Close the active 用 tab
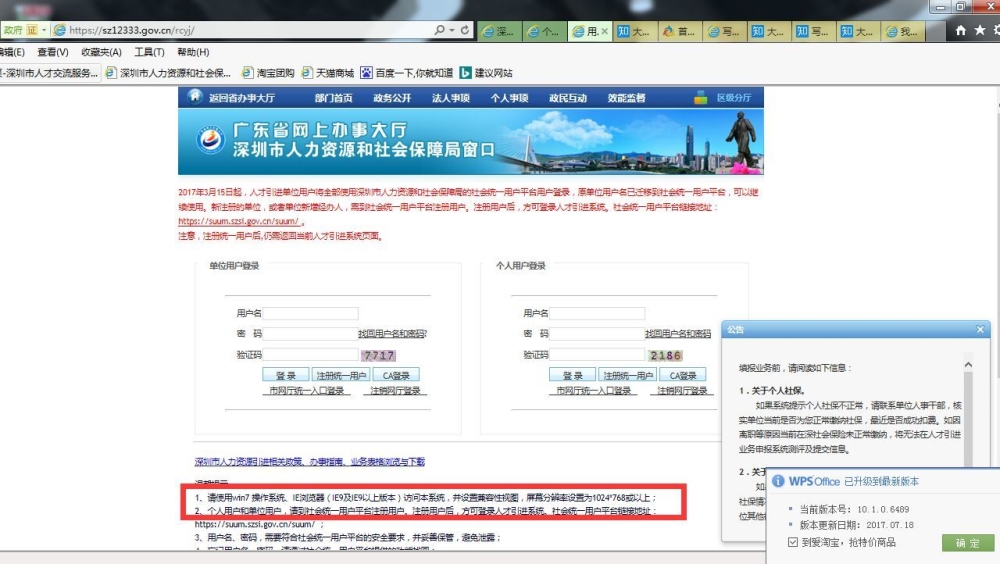1000x564 pixels. point(604,31)
